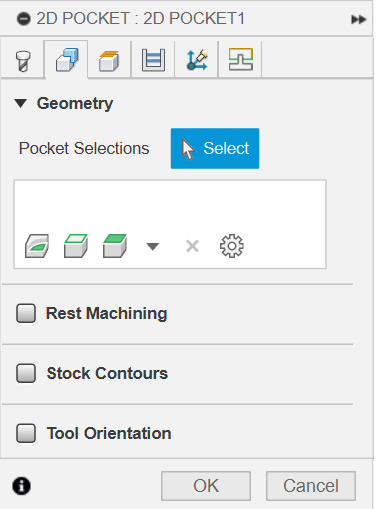Enable the Tool Orientation checkbox
Screen dimensions: 376x509
point(26,433)
